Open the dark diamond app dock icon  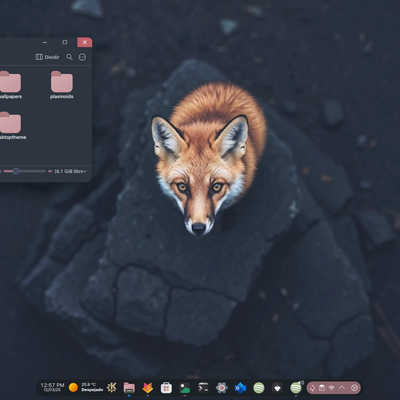pyautogui.click(x=277, y=388)
